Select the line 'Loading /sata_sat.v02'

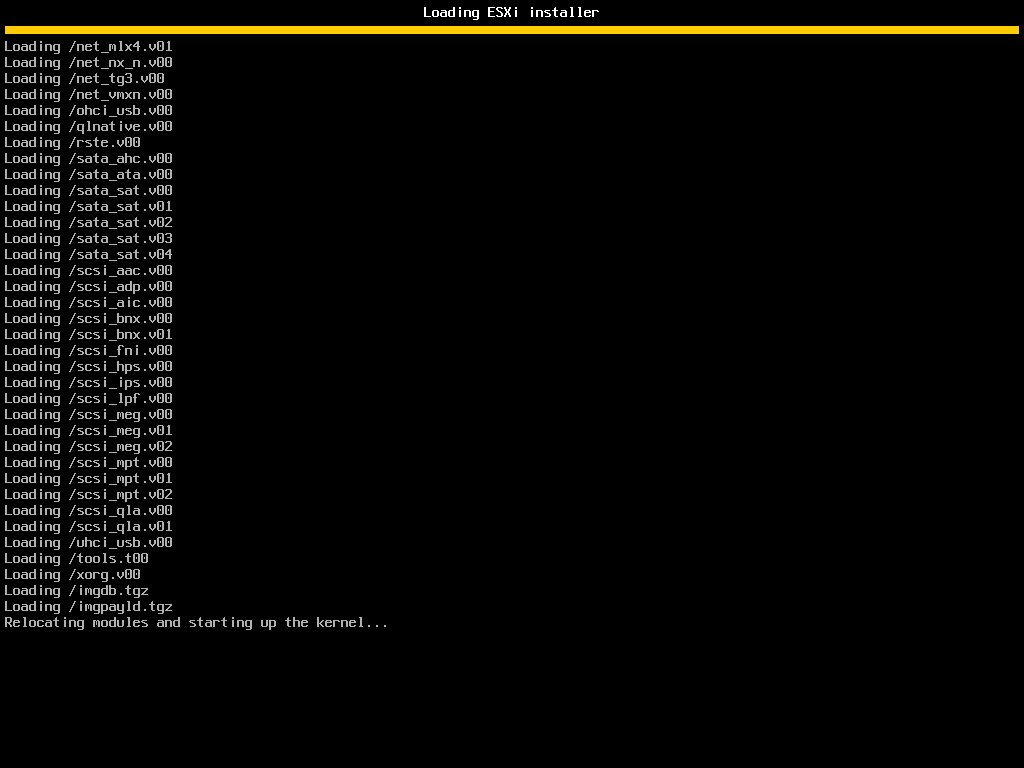click(88, 223)
